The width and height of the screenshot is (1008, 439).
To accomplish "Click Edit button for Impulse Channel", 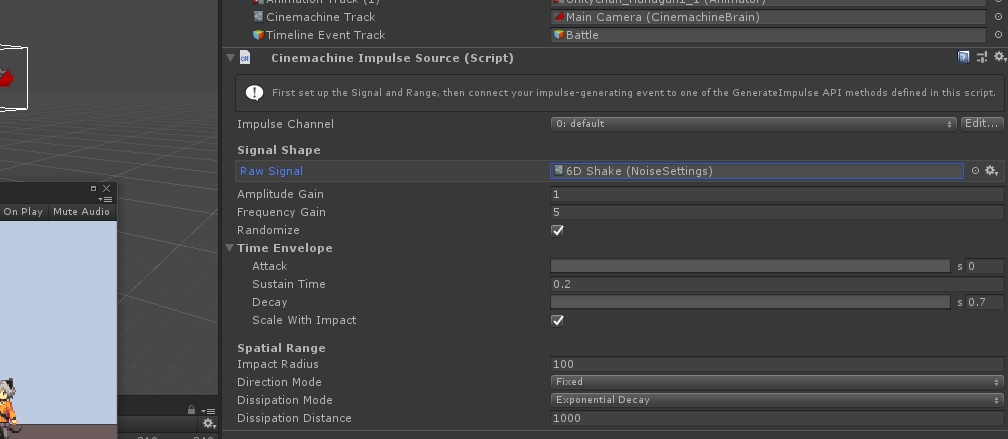I will 982,123.
